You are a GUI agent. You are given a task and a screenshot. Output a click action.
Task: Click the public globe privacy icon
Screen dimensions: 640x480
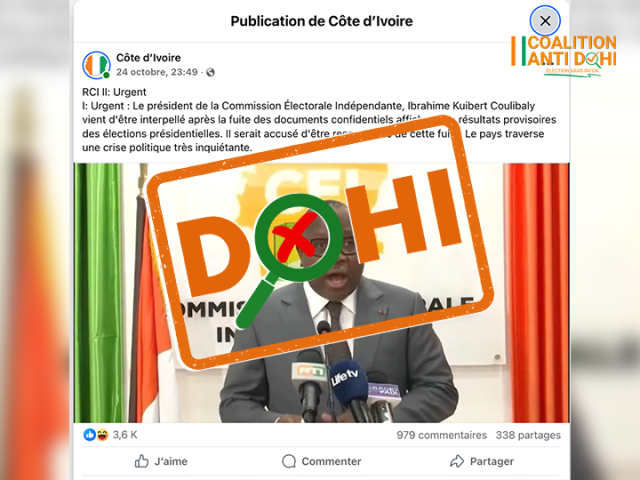tap(210, 72)
